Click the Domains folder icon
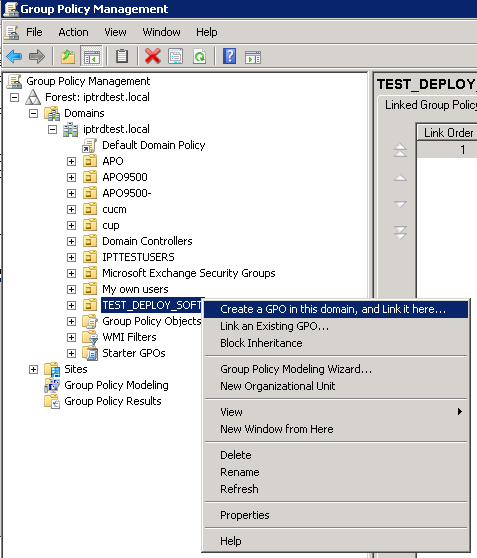Screen dimensions: 477x558 click(52, 113)
